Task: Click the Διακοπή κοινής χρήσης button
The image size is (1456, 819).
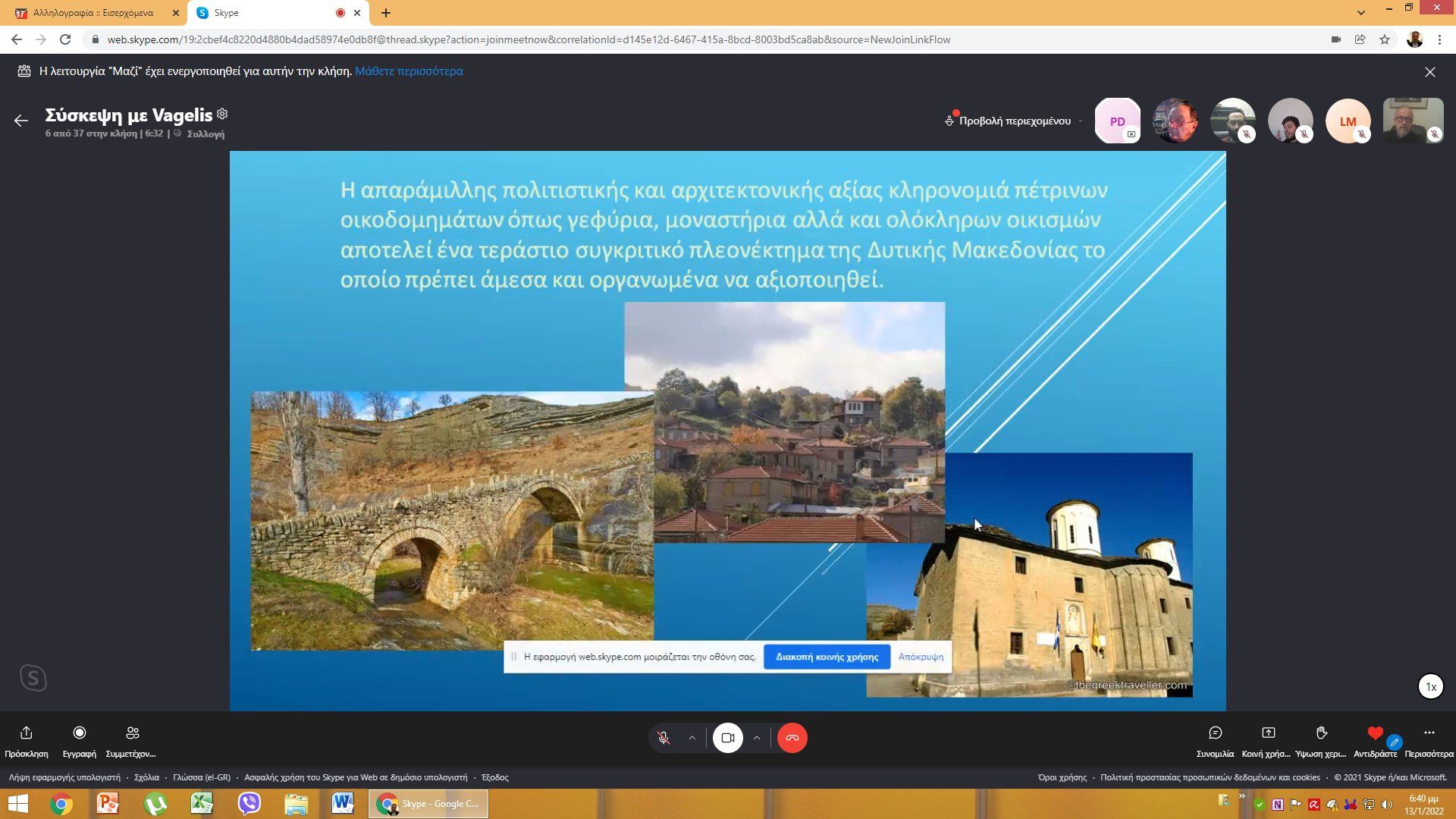Action: (827, 657)
